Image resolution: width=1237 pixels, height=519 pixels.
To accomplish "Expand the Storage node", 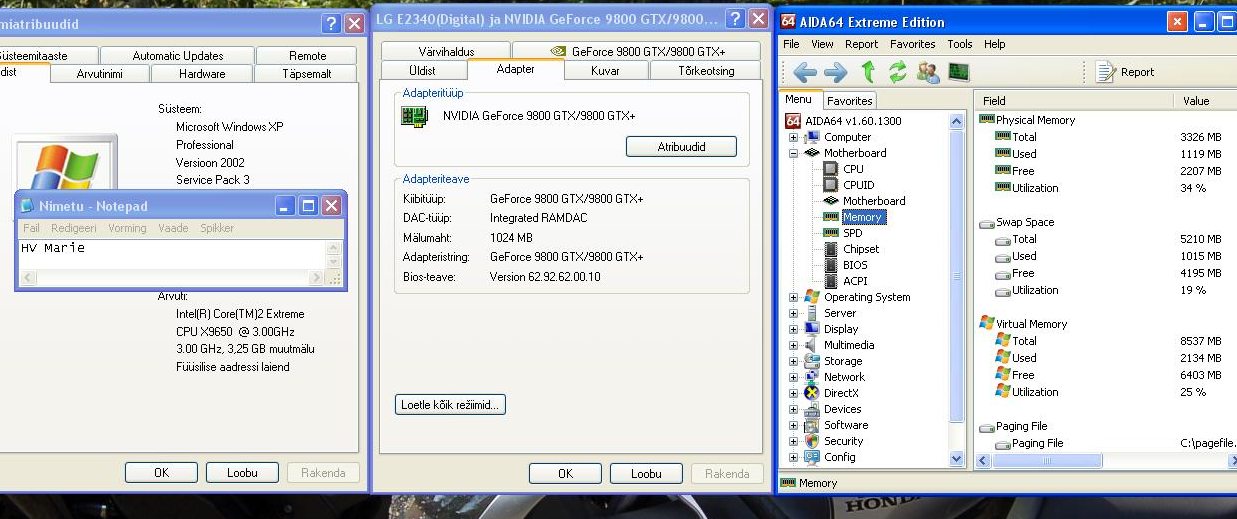I will [x=794, y=361].
